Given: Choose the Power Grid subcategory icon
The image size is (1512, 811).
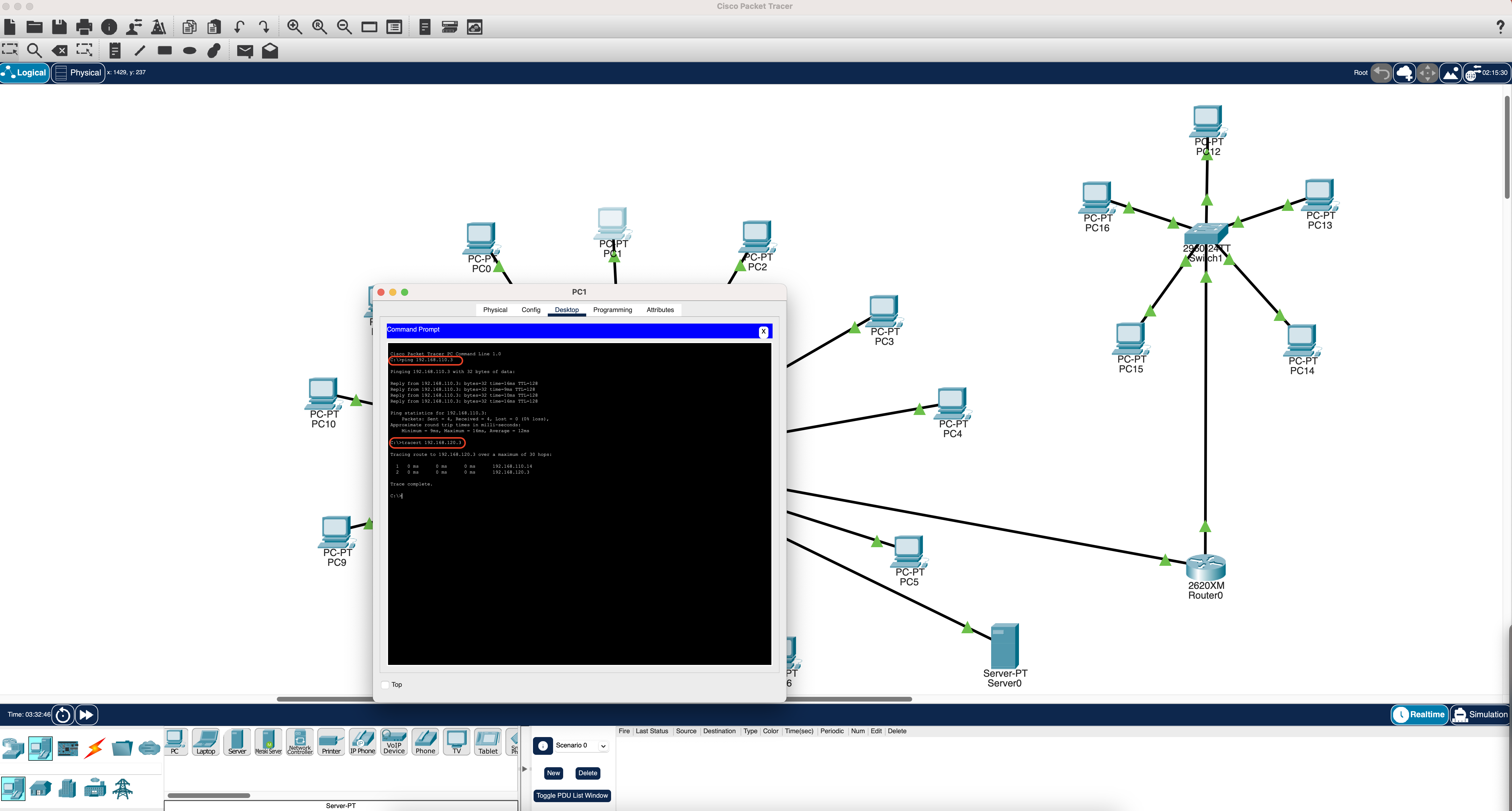Looking at the screenshot, I should 123,788.
